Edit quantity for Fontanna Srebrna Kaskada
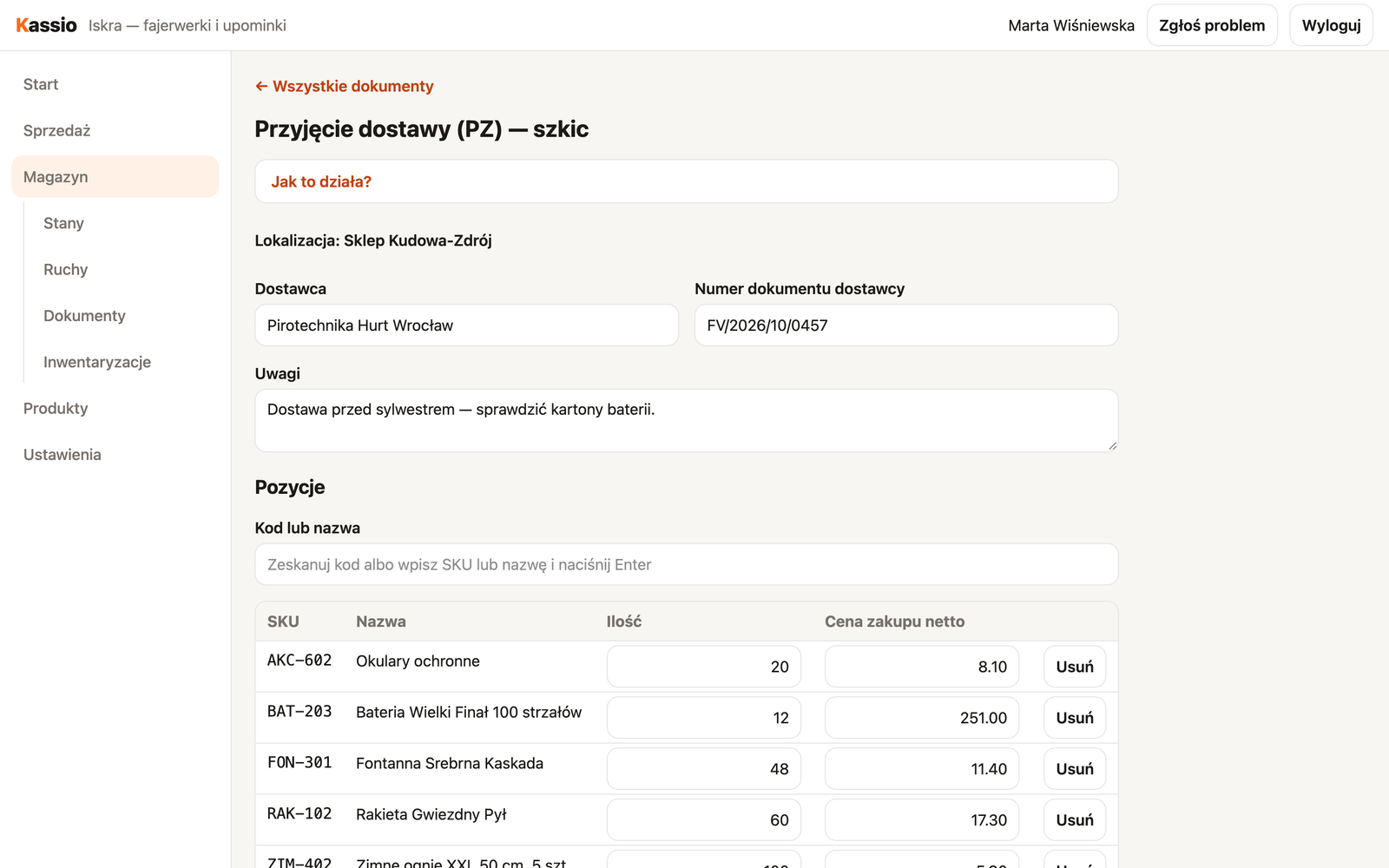 click(x=703, y=769)
